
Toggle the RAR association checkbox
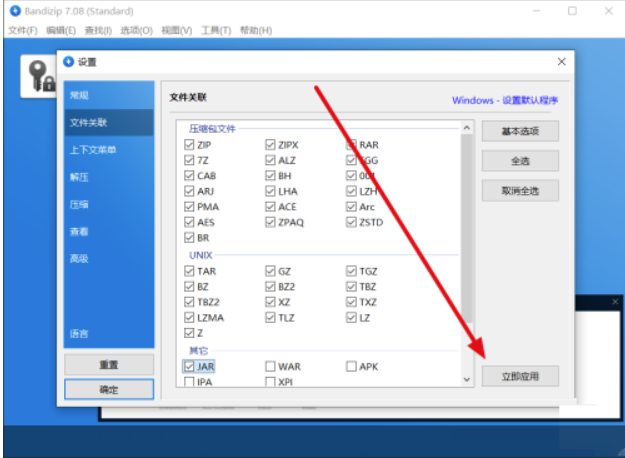351,145
